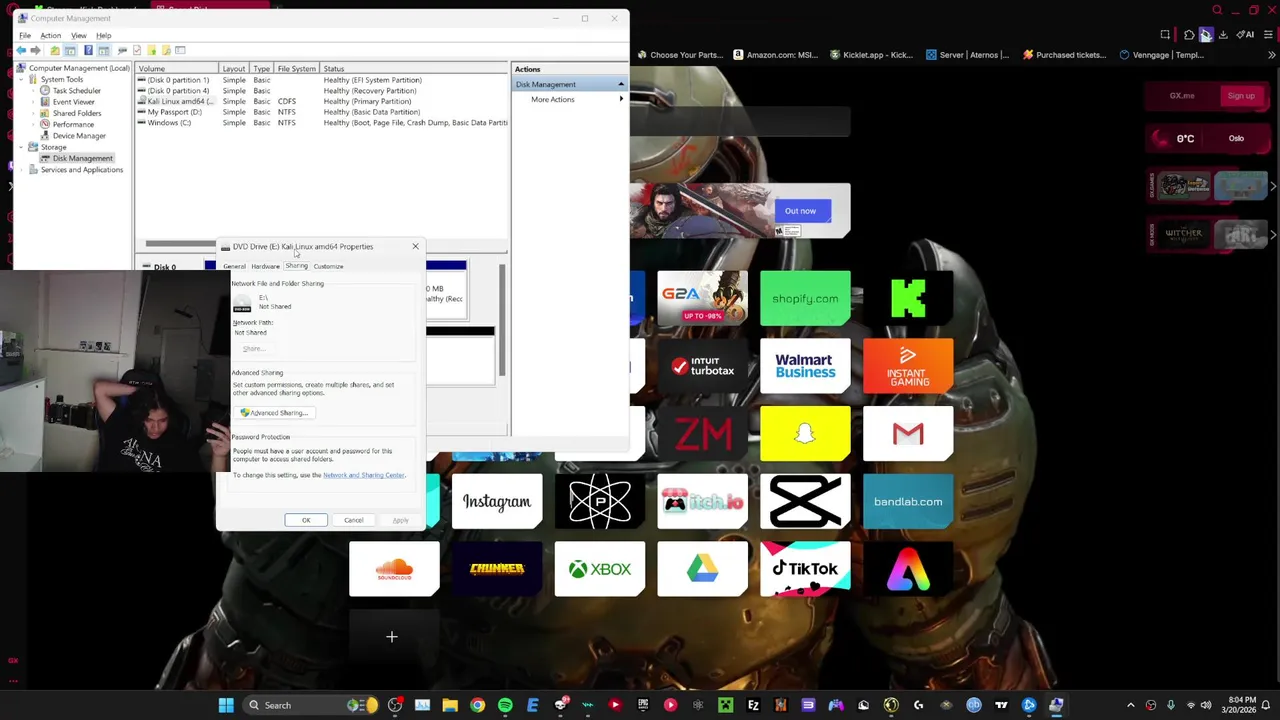Screen dimensions: 1280x720
Task: Open the browser easy setup menu icon
Action: pyautogui.click(x=1269, y=35)
